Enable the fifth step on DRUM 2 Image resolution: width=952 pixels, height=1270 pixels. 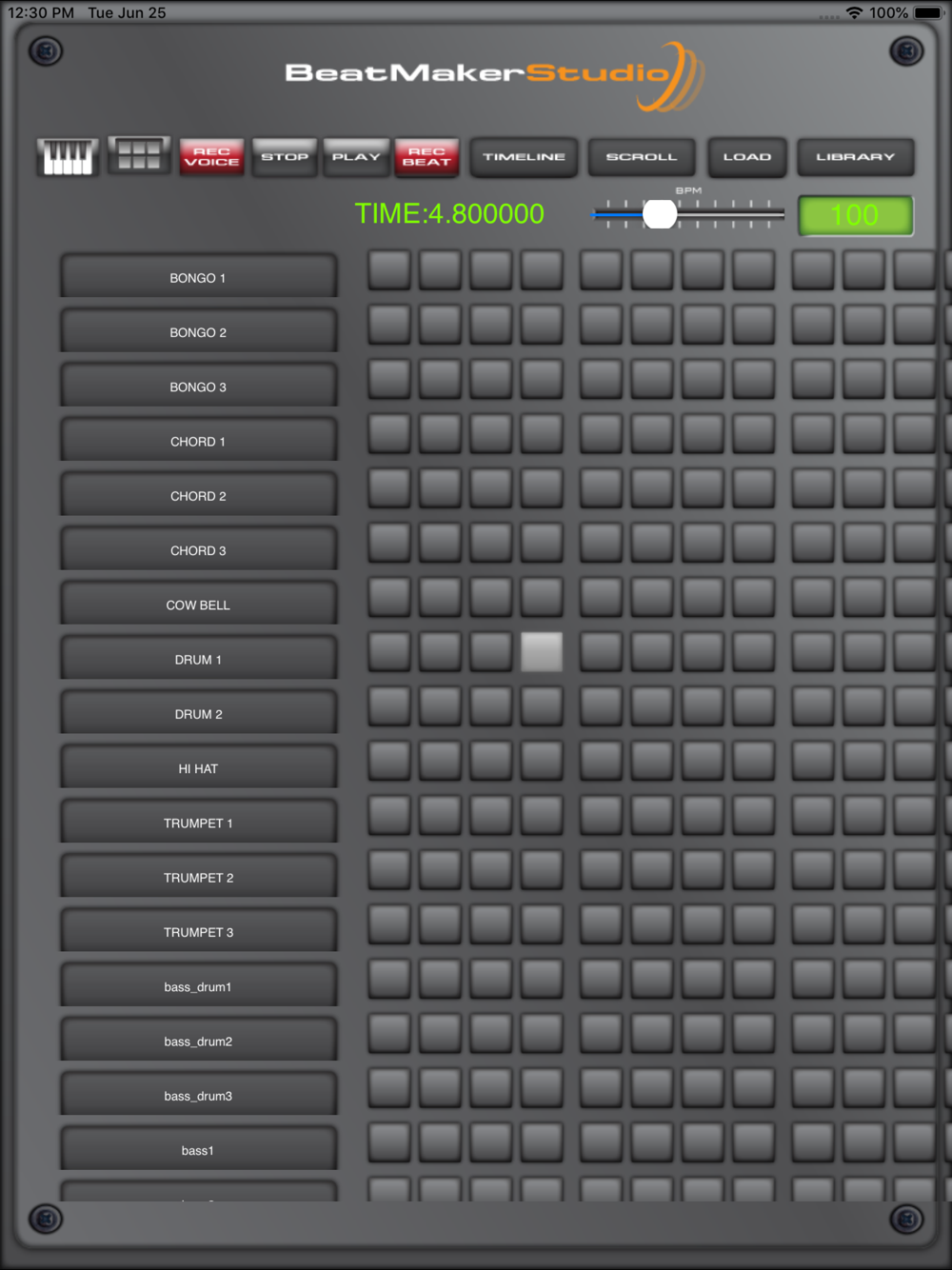pos(602,705)
